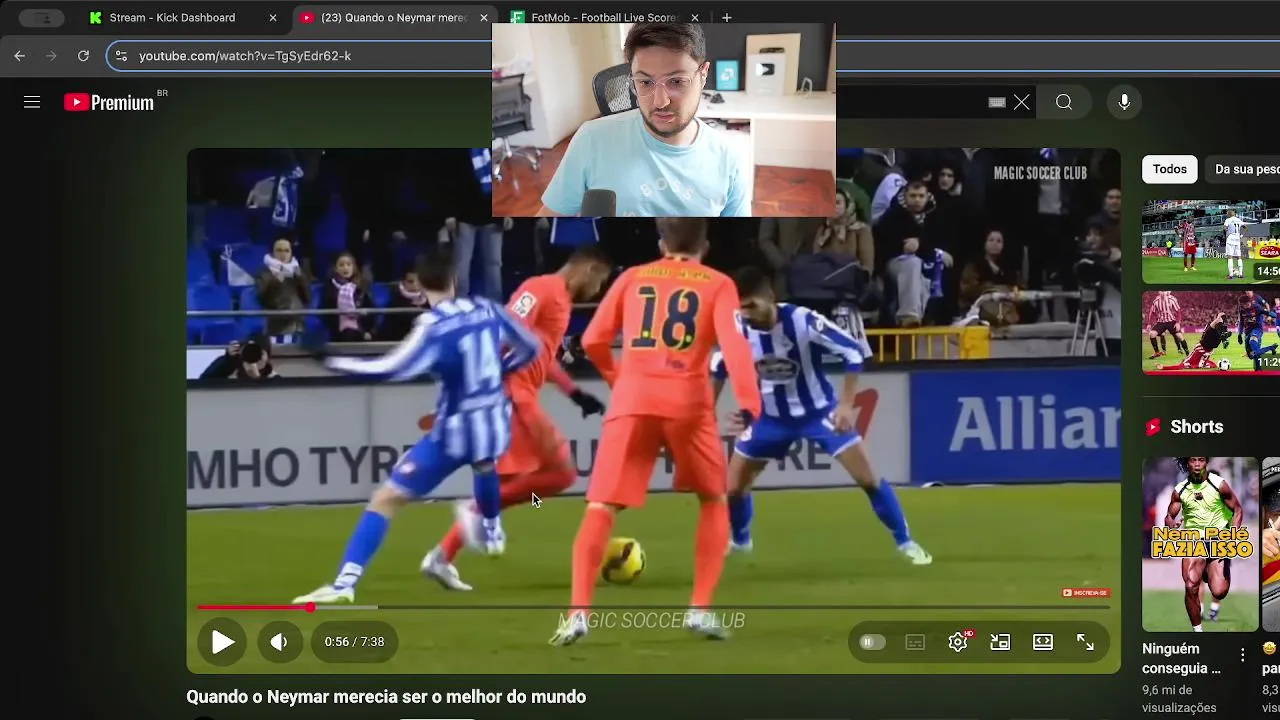The width and height of the screenshot is (1280, 720).
Task: Mute the video volume
Action: (x=279, y=642)
